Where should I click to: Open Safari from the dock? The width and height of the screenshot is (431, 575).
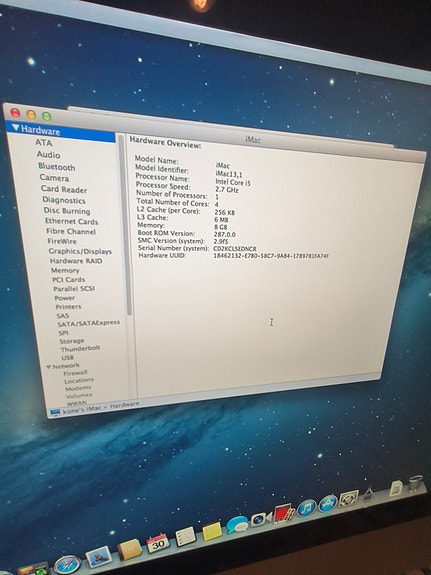point(67,565)
